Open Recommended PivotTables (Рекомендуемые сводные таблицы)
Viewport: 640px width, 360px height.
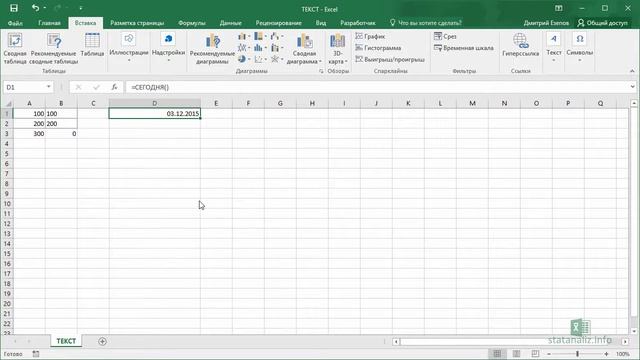click(x=54, y=49)
